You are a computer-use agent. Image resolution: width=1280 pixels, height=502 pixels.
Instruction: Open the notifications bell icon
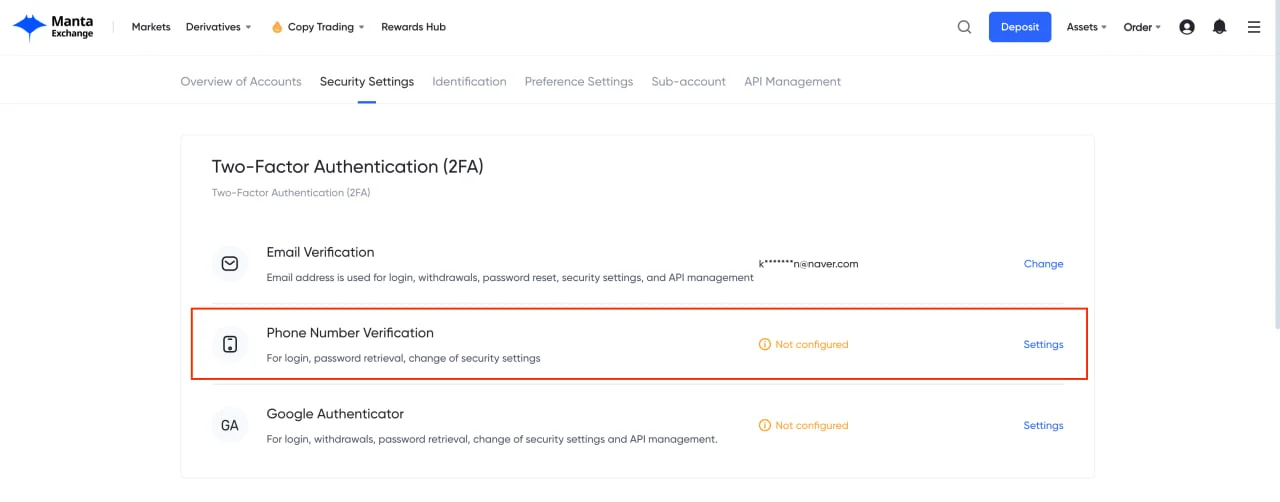click(x=1219, y=27)
